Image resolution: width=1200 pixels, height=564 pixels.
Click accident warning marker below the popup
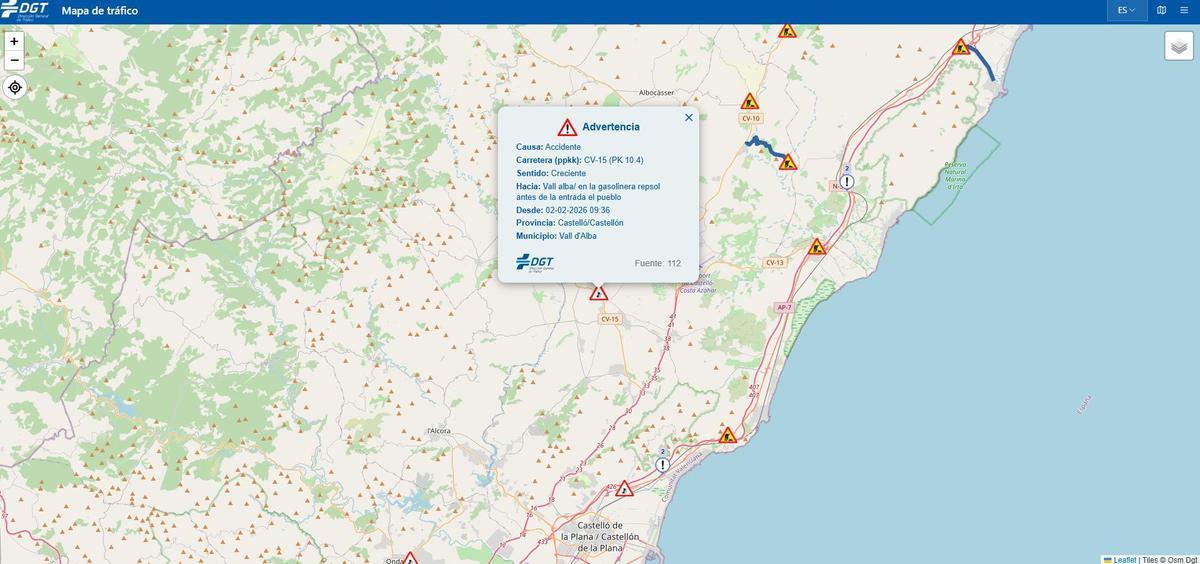(x=598, y=293)
